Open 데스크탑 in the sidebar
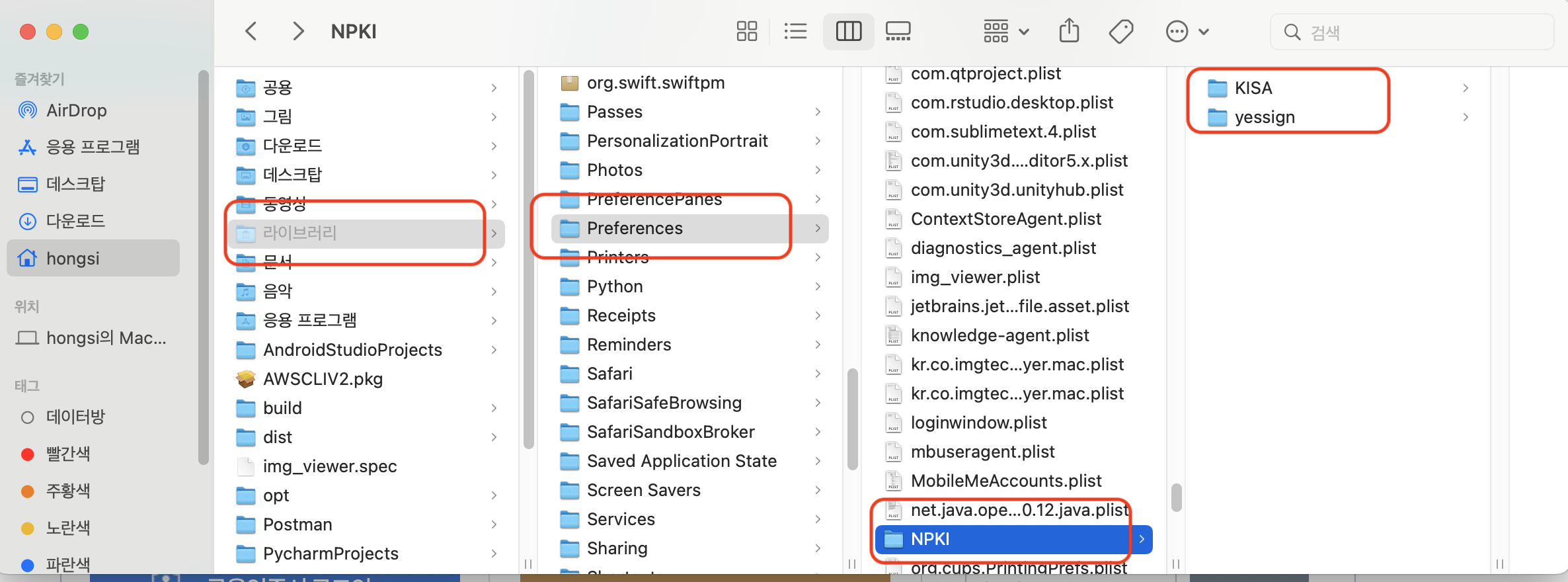The height and width of the screenshot is (582, 1568). [x=62, y=184]
